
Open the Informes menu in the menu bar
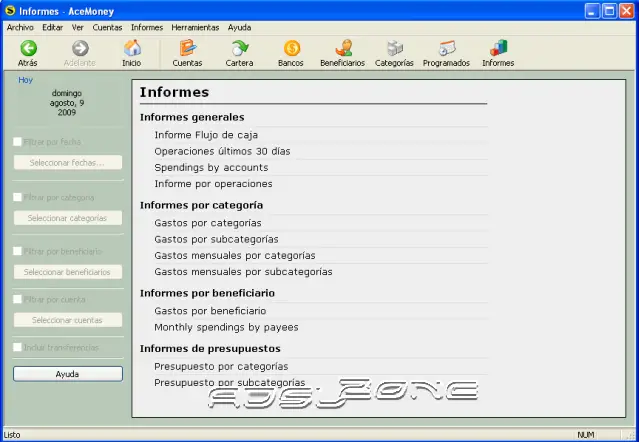pyautogui.click(x=147, y=28)
